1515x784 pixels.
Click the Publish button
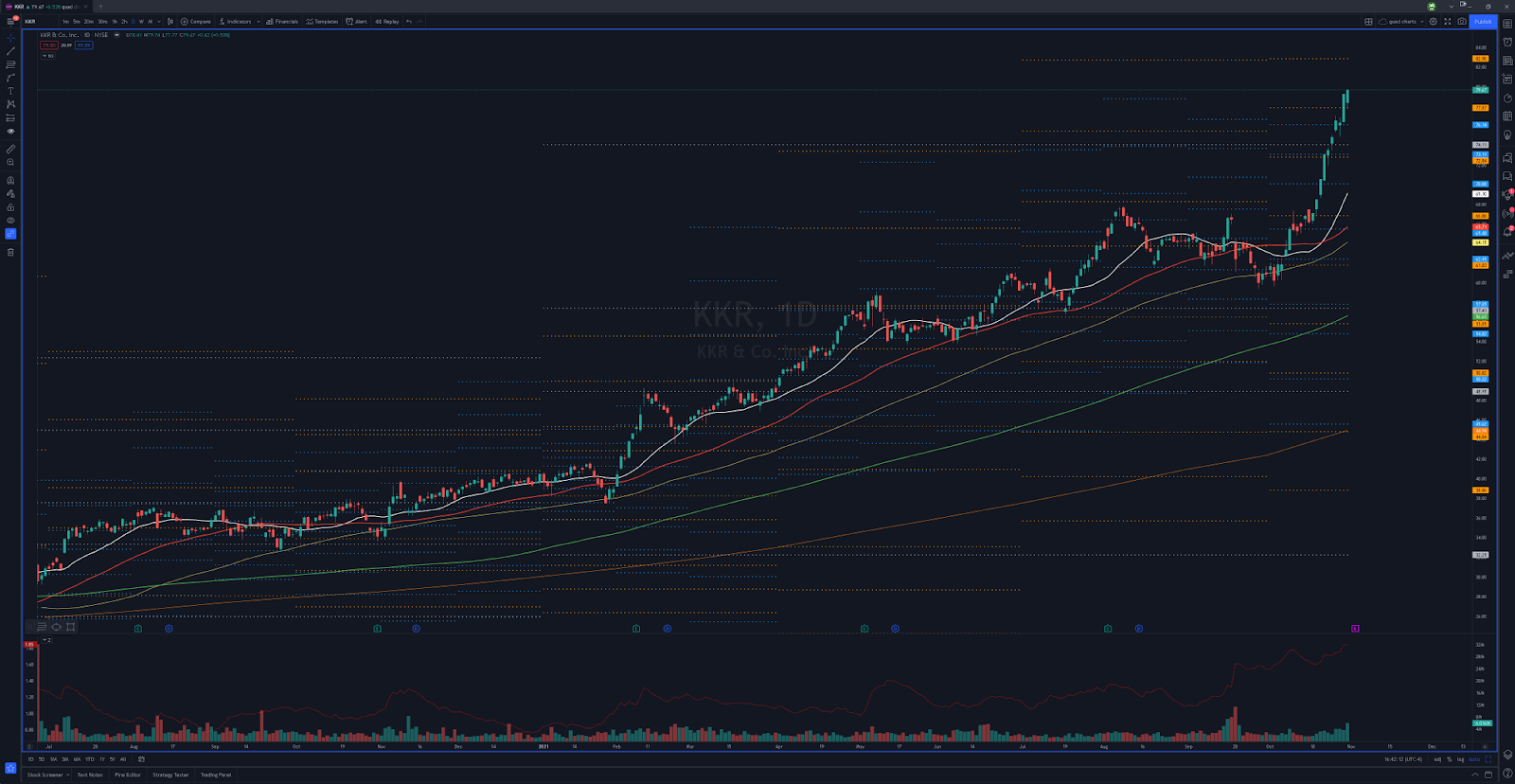[x=1483, y=21]
